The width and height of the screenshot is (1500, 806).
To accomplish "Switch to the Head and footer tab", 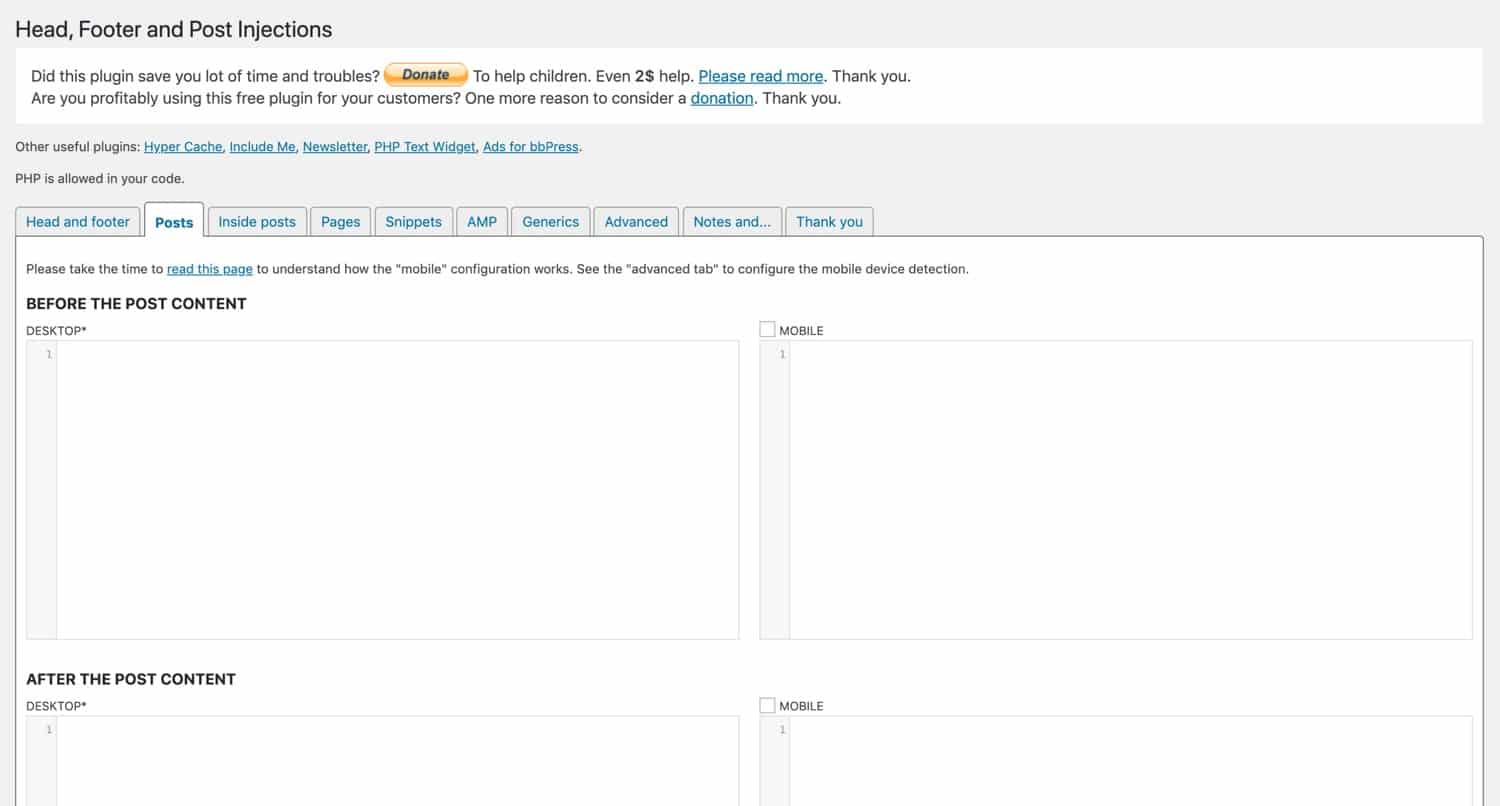I will click(x=78, y=222).
